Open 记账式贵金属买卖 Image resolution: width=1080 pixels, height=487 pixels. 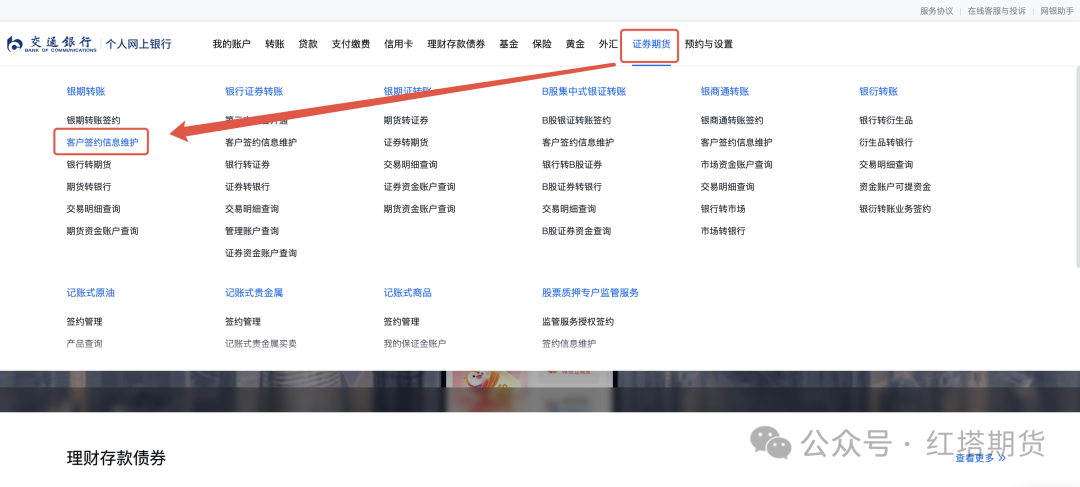261,344
